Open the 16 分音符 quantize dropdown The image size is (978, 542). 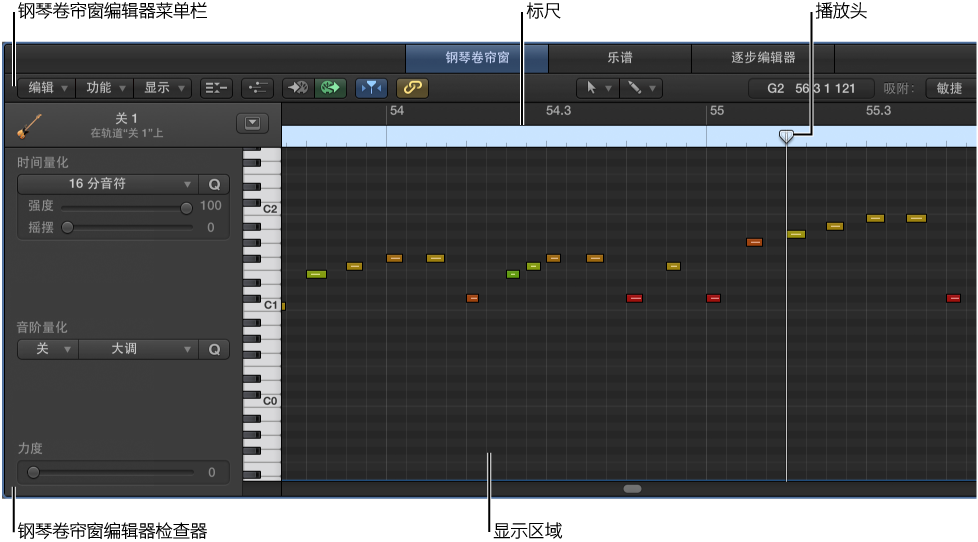click(x=108, y=184)
